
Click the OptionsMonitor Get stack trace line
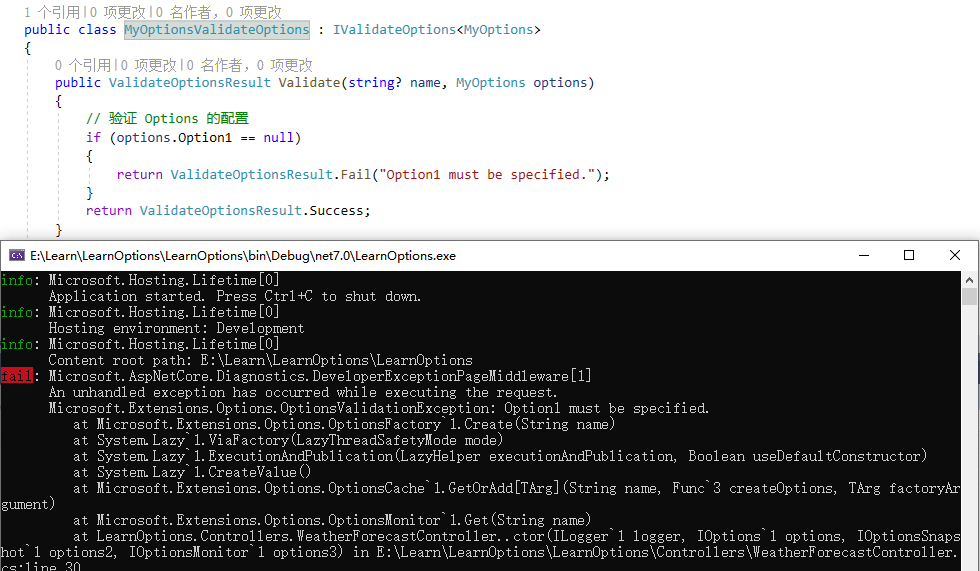(332, 520)
